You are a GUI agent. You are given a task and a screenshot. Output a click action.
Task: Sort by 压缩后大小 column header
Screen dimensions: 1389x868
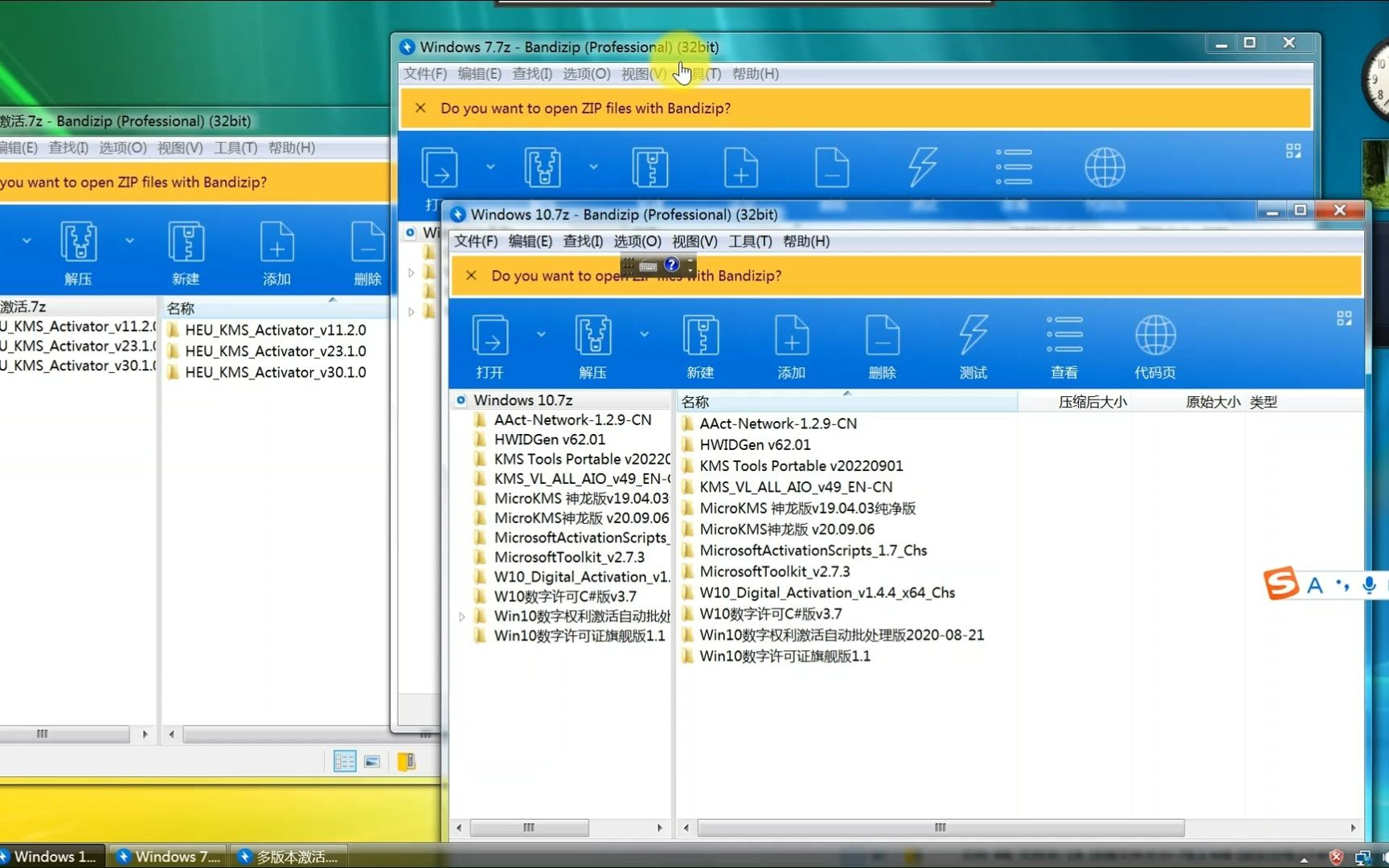[1075, 401]
